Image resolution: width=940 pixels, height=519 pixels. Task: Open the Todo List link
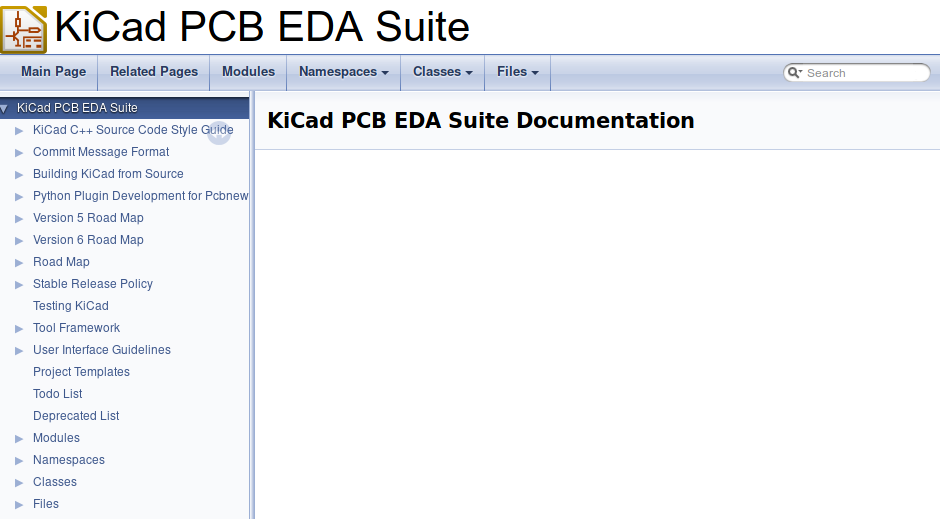click(x=58, y=394)
